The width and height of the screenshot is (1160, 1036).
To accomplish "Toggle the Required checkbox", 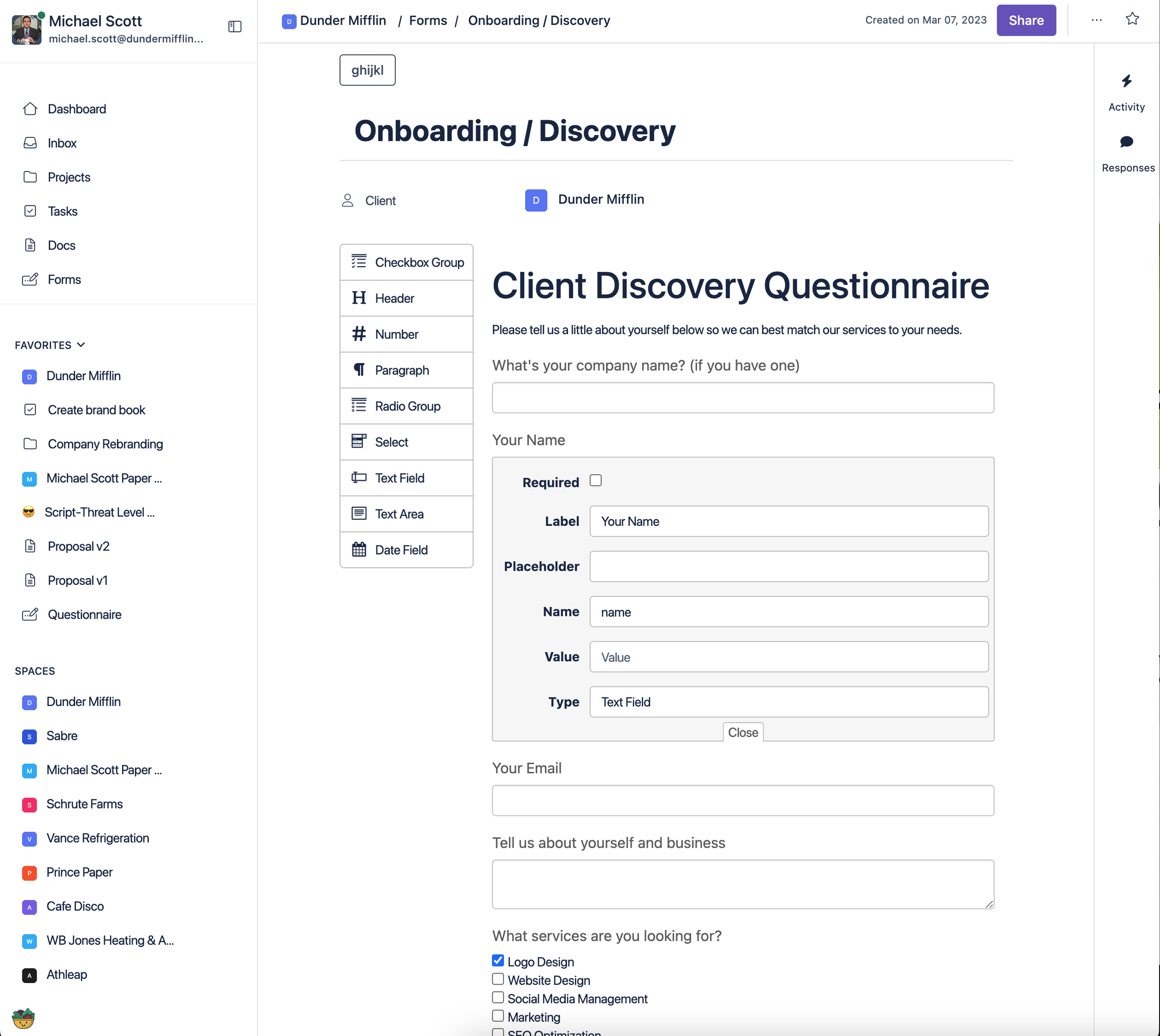I will coord(595,481).
